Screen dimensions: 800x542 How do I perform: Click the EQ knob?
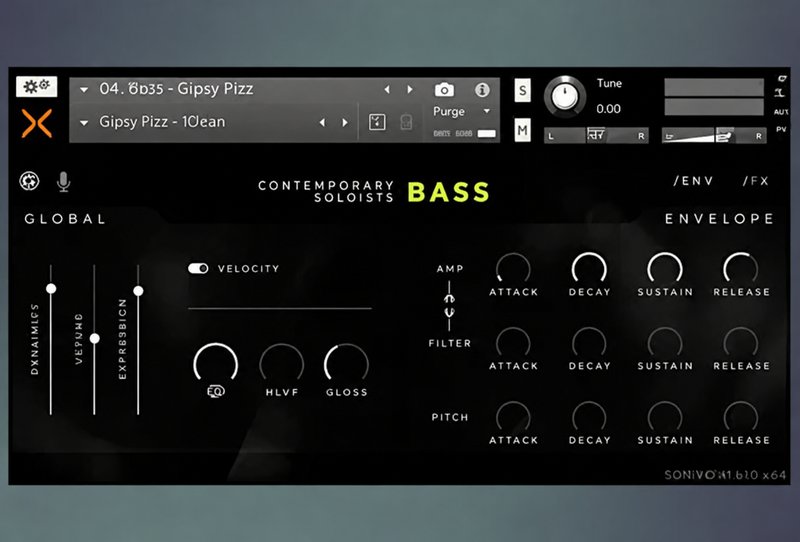(215, 363)
